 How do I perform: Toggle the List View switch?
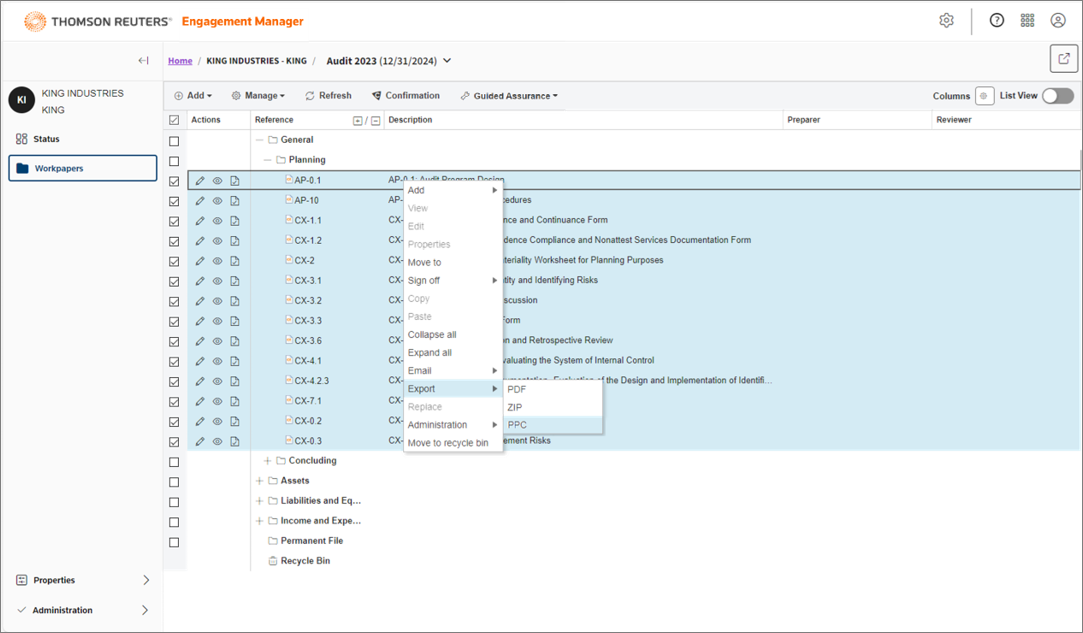coord(1057,96)
